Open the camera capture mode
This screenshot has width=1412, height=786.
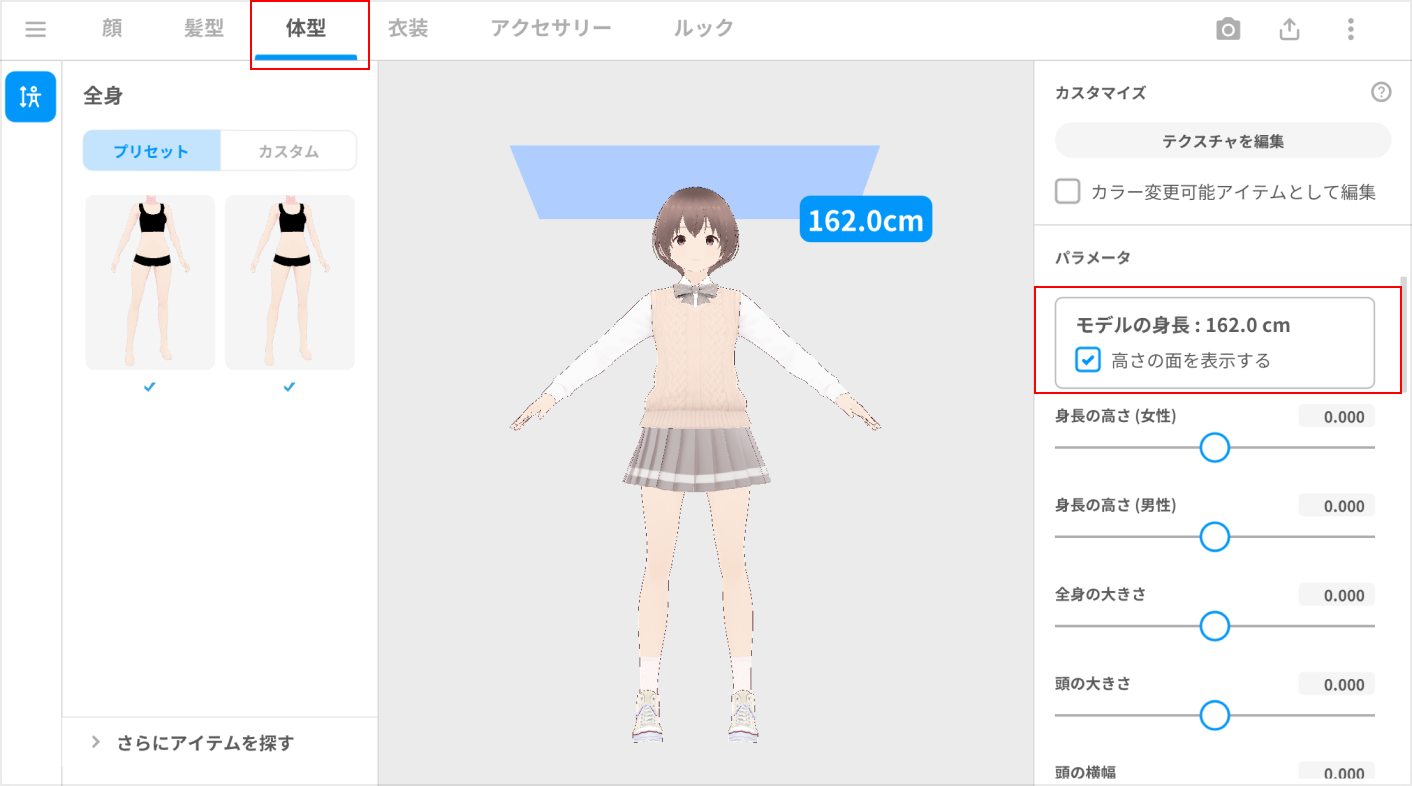pyautogui.click(x=1228, y=29)
